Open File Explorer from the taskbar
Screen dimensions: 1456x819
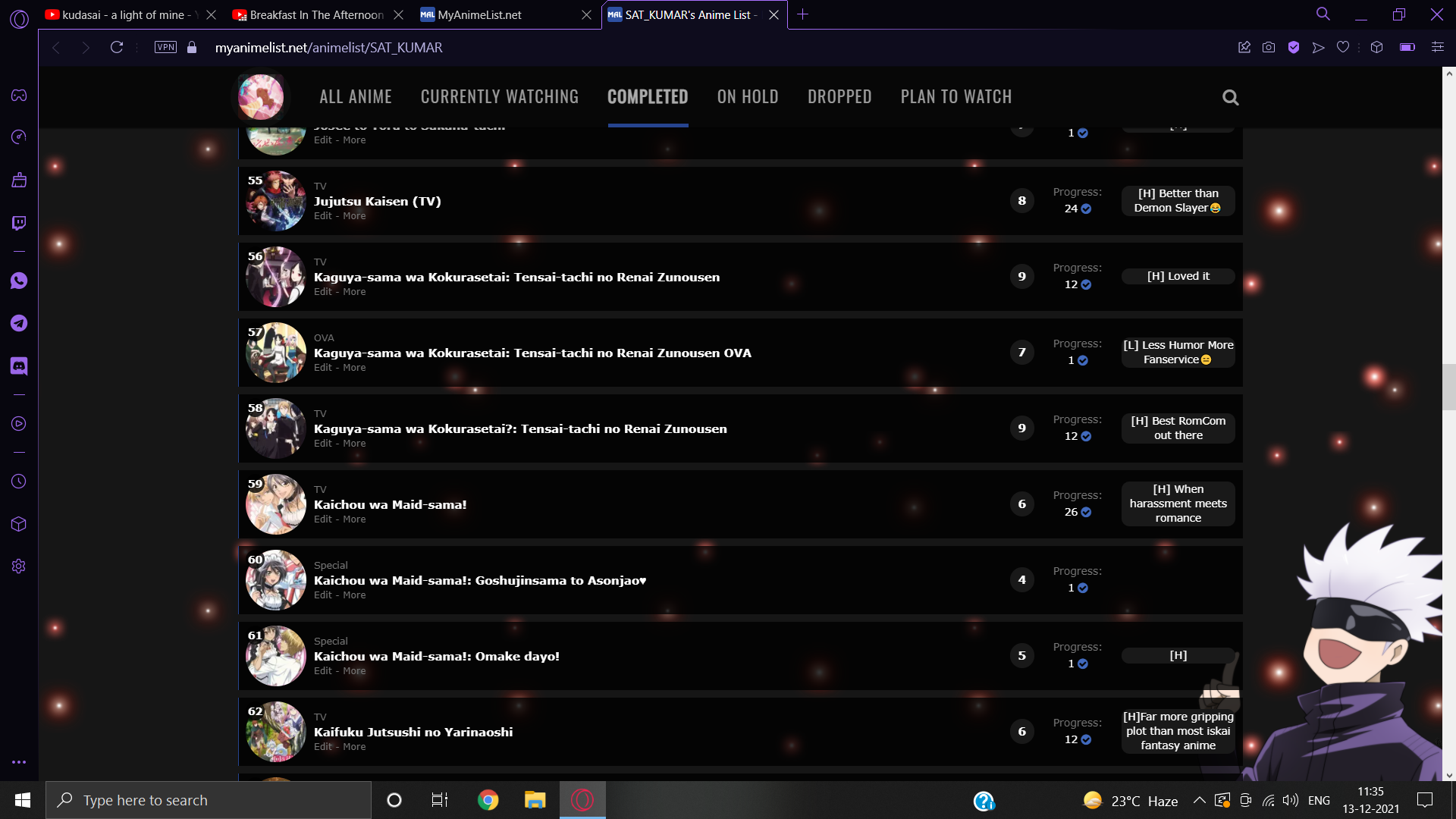pos(535,800)
